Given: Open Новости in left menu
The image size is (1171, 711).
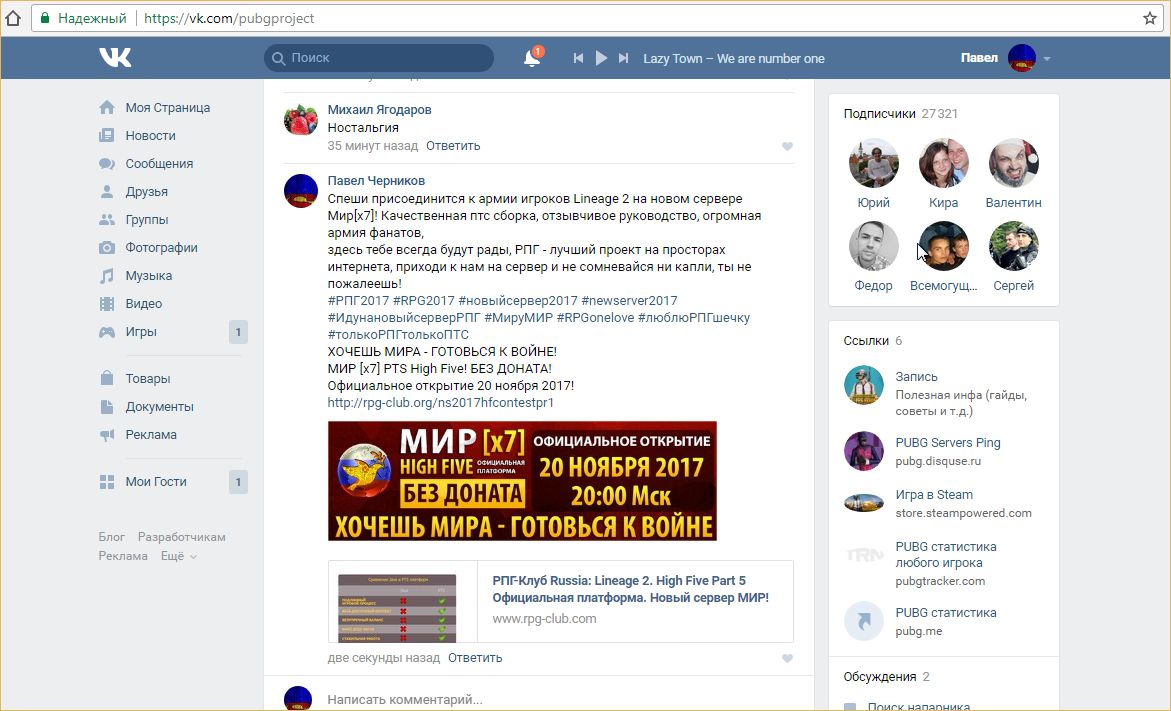Looking at the screenshot, I should [x=150, y=135].
